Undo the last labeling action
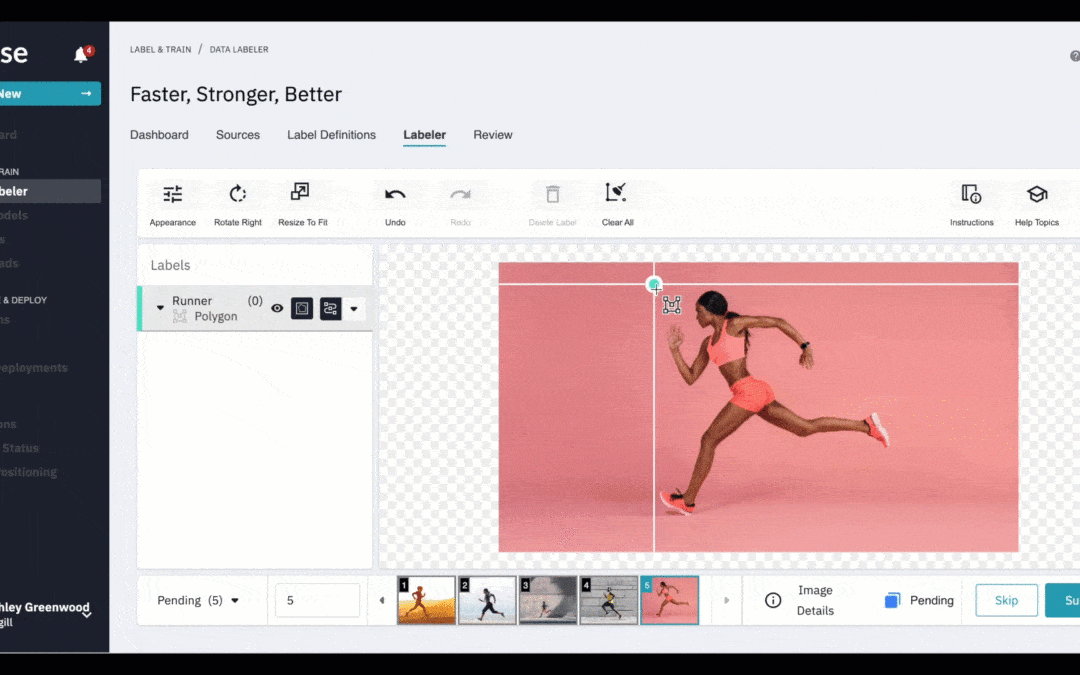This screenshot has width=1080, height=675. [x=395, y=204]
